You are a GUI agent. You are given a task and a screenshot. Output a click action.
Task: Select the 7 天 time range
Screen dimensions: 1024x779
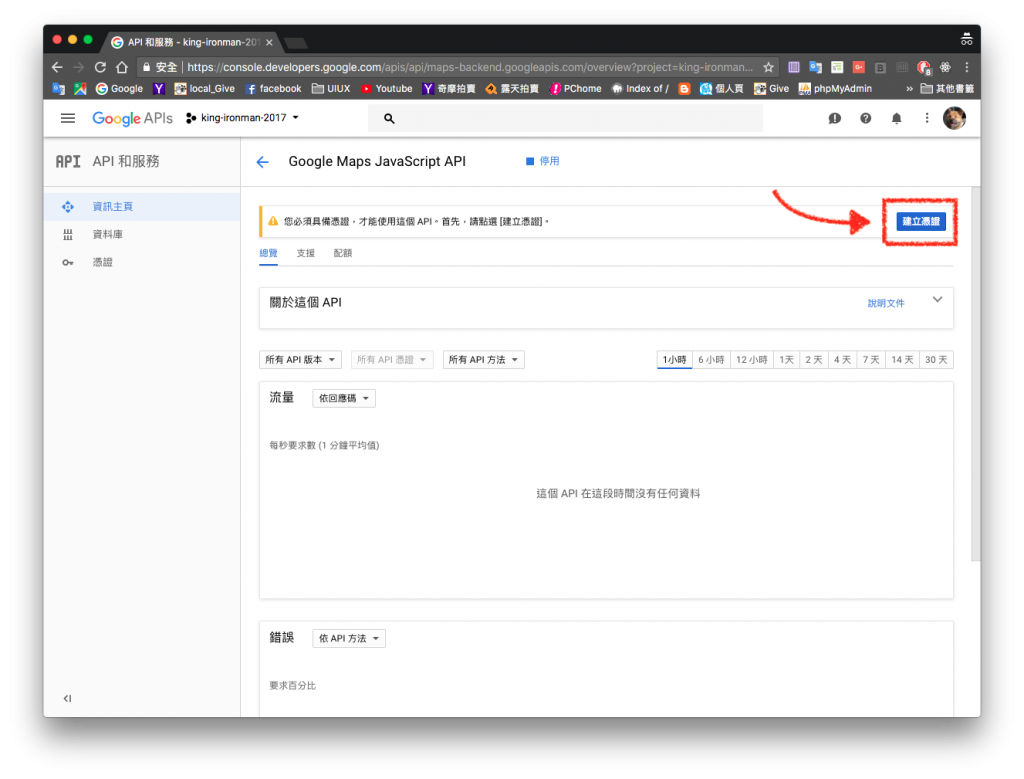[x=871, y=360]
